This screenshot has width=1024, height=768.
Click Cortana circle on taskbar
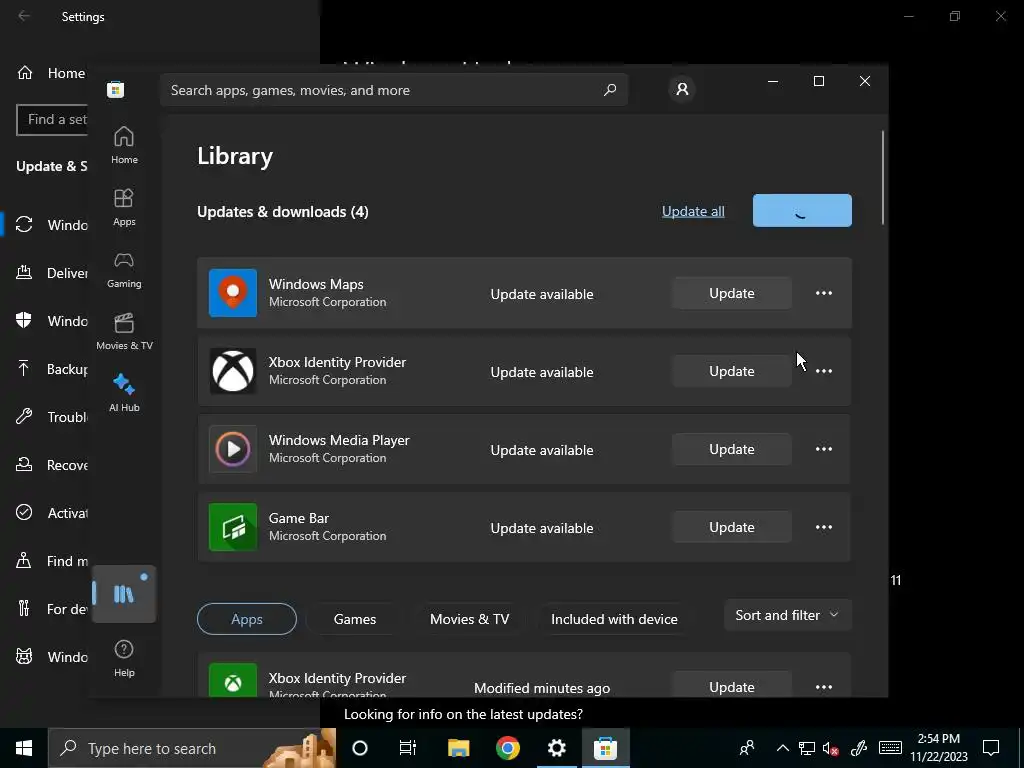360,748
